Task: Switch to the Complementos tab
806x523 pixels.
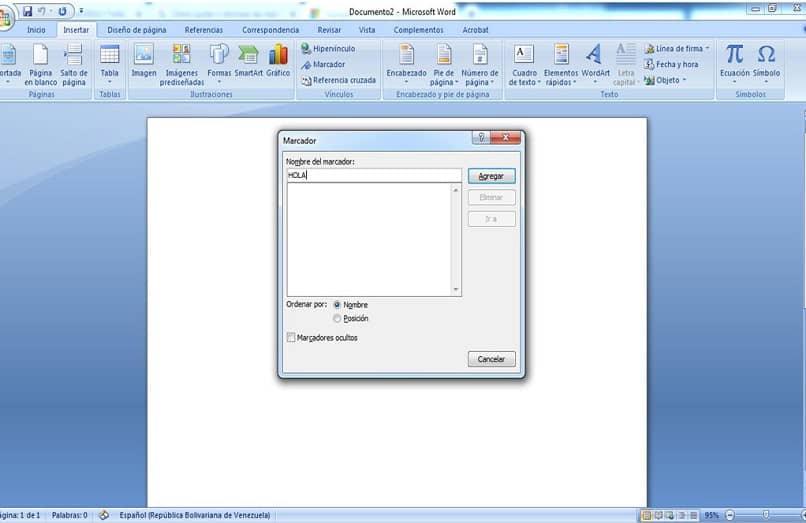Action: (x=418, y=30)
